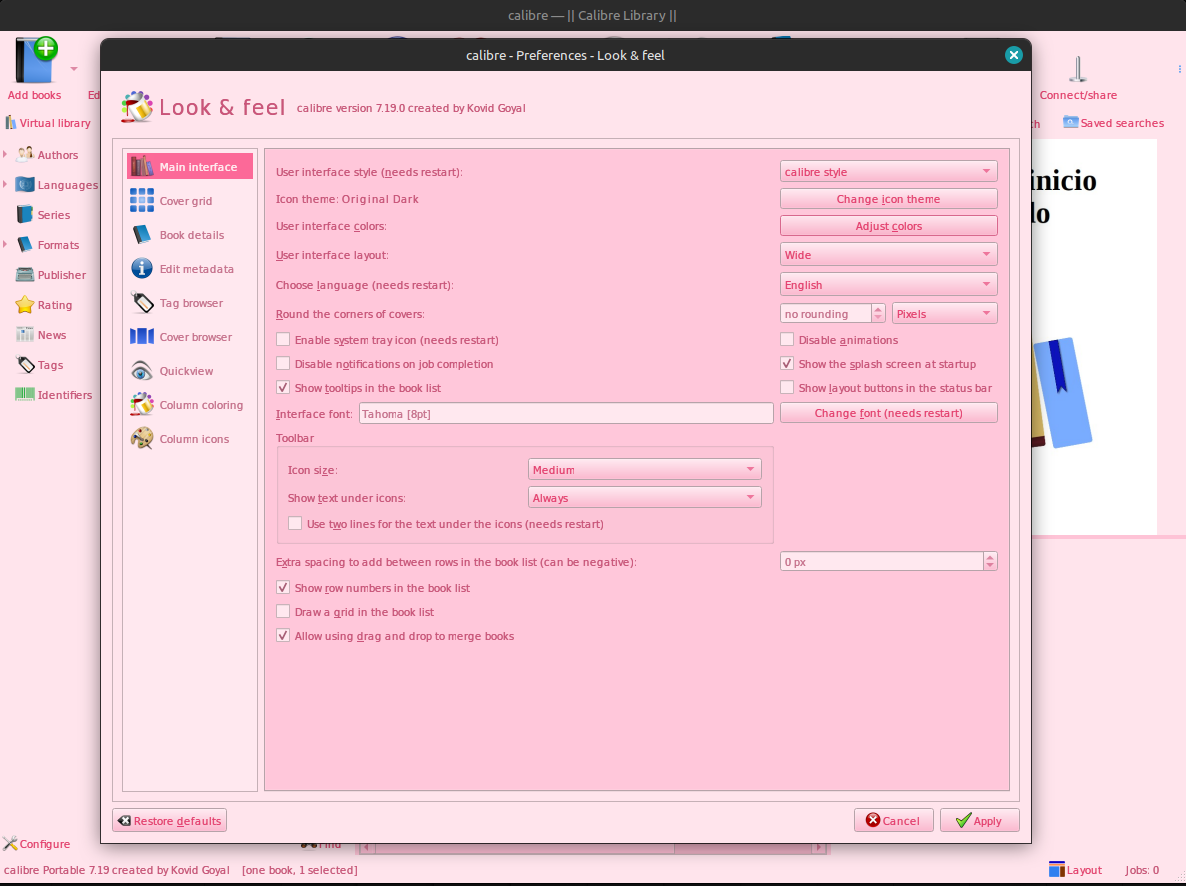Click the horizontal scrollbar of book list
This screenshot has width=1186, height=886.
coord(593,848)
